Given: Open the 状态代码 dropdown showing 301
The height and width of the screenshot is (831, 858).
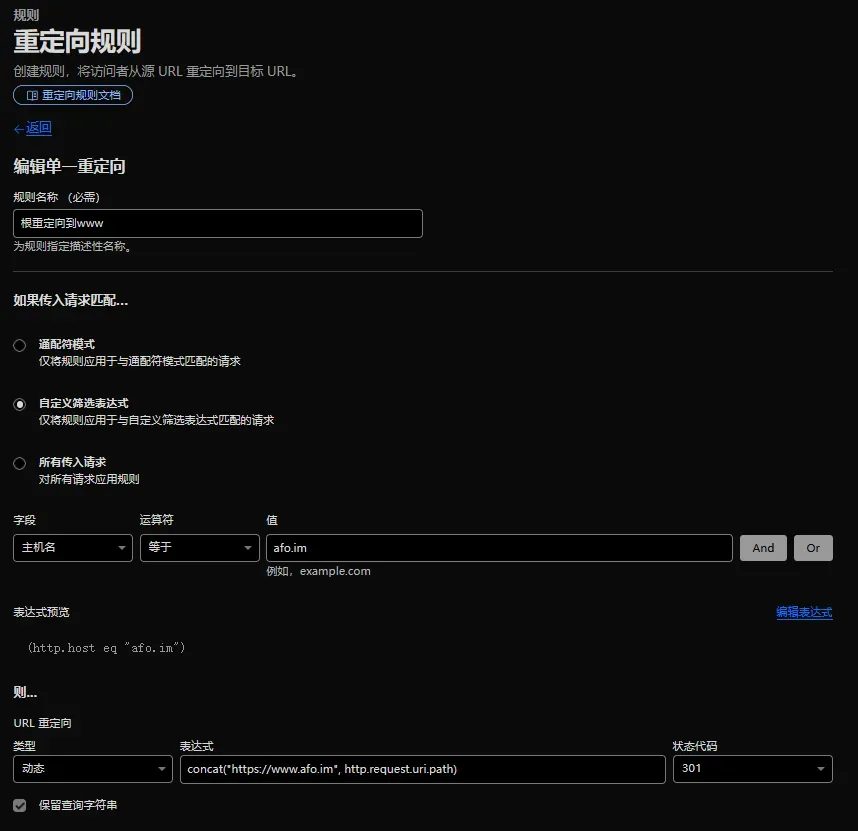Looking at the screenshot, I should coord(752,769).
